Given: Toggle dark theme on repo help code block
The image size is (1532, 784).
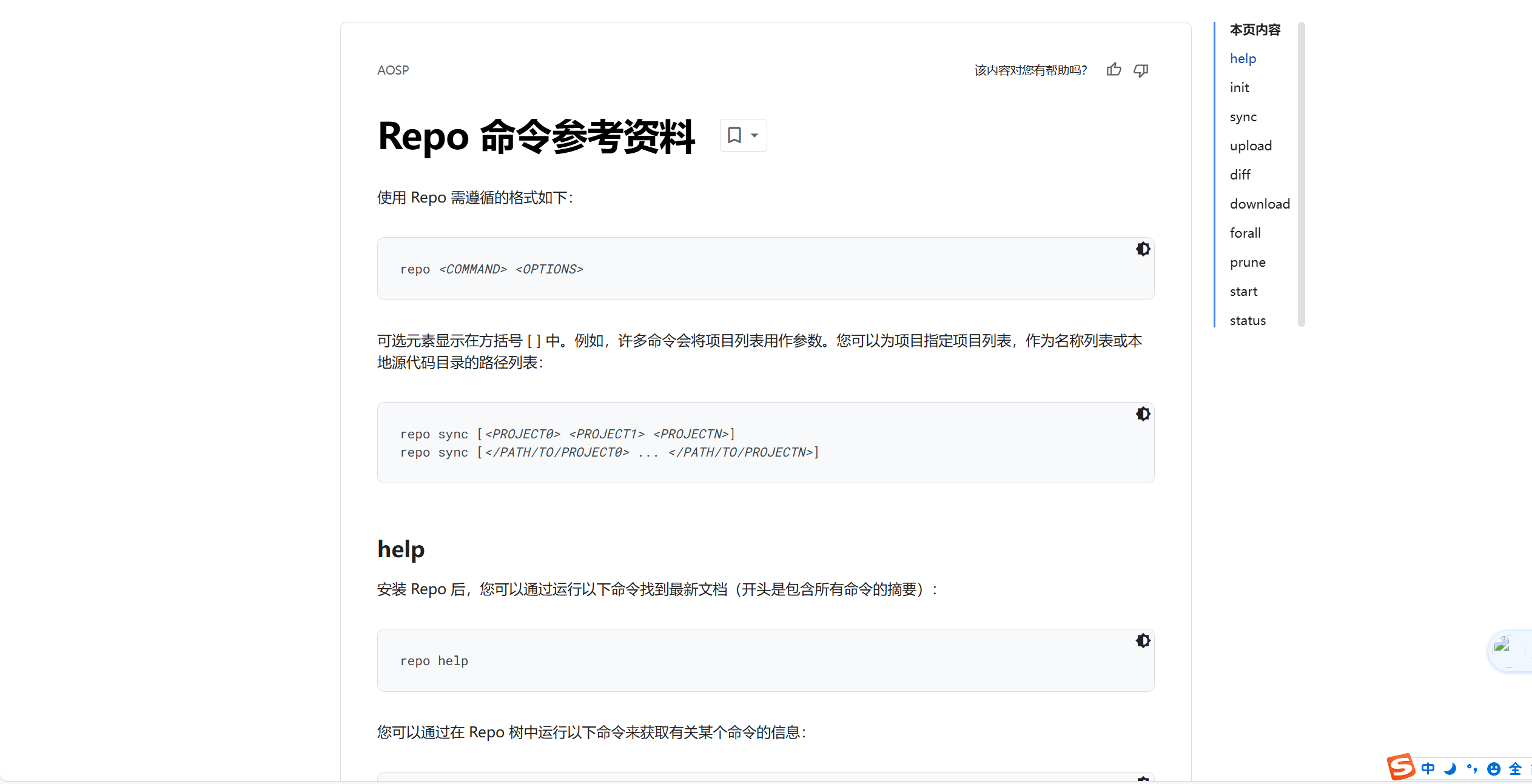Looking at the screenshot, I should (1143, 641).
